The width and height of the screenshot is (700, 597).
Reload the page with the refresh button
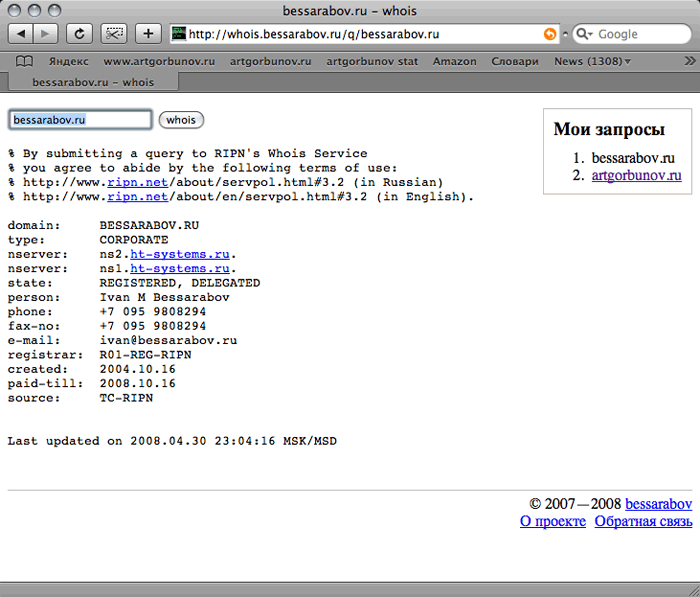tap(80, 34)
